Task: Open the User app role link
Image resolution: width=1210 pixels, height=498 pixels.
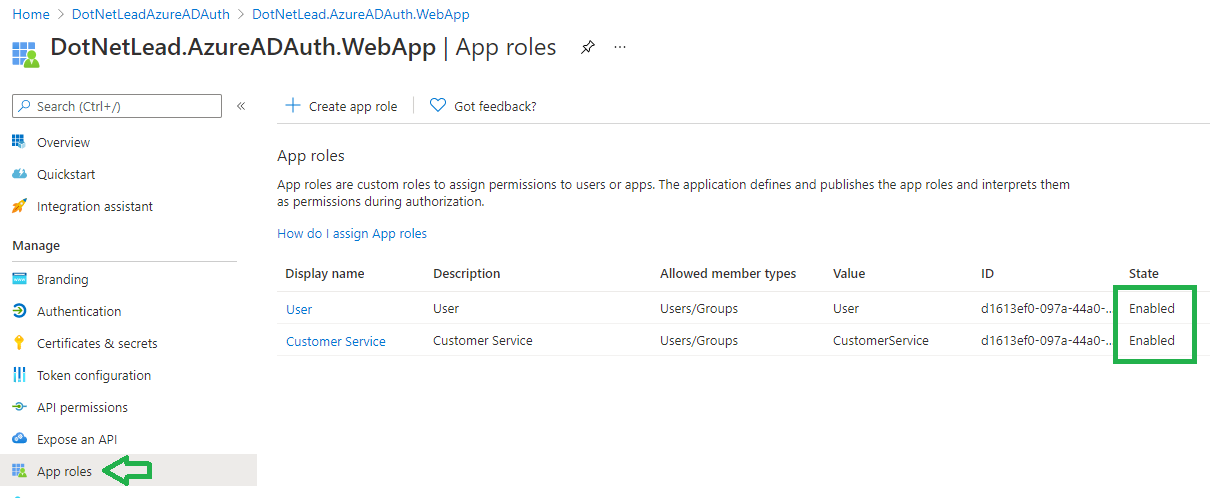Action: [x=299, y=309]
